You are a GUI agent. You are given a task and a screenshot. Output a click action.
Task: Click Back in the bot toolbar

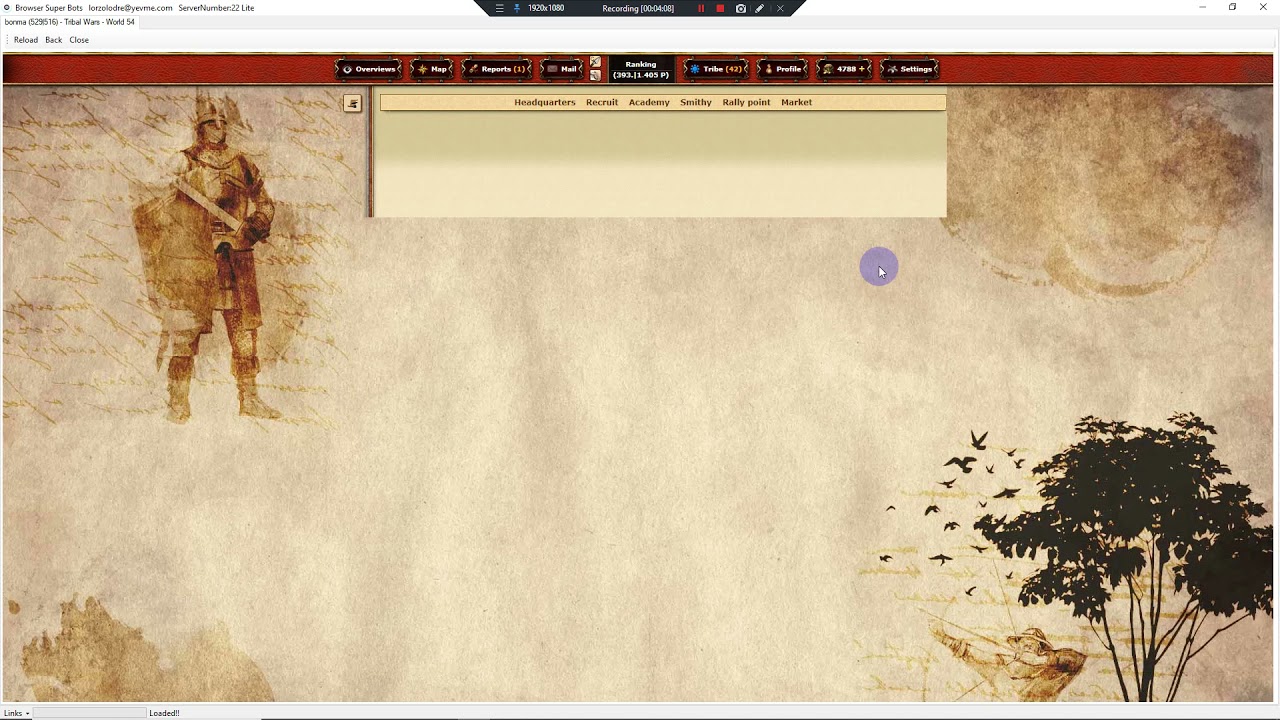coord(53,40)
